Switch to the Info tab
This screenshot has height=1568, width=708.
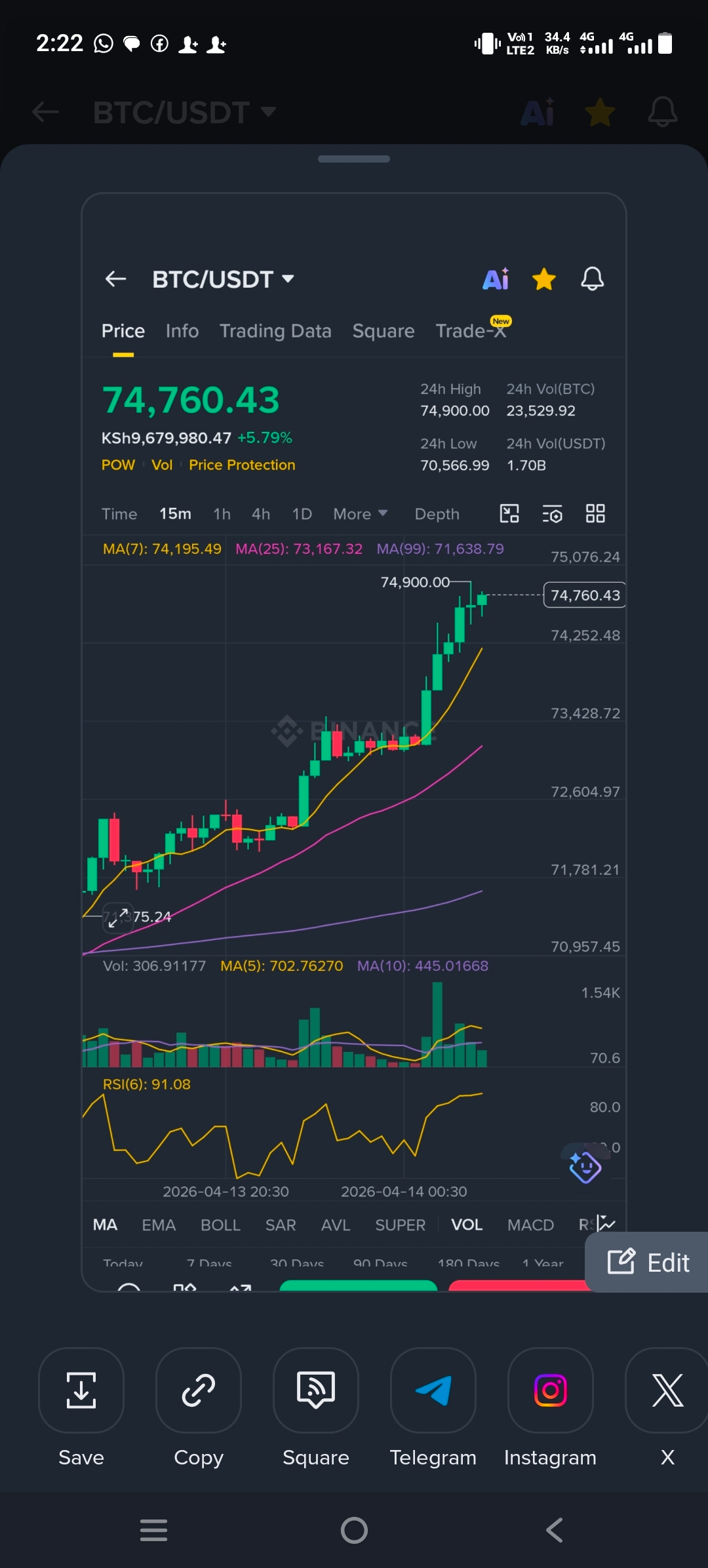[182, 331]
